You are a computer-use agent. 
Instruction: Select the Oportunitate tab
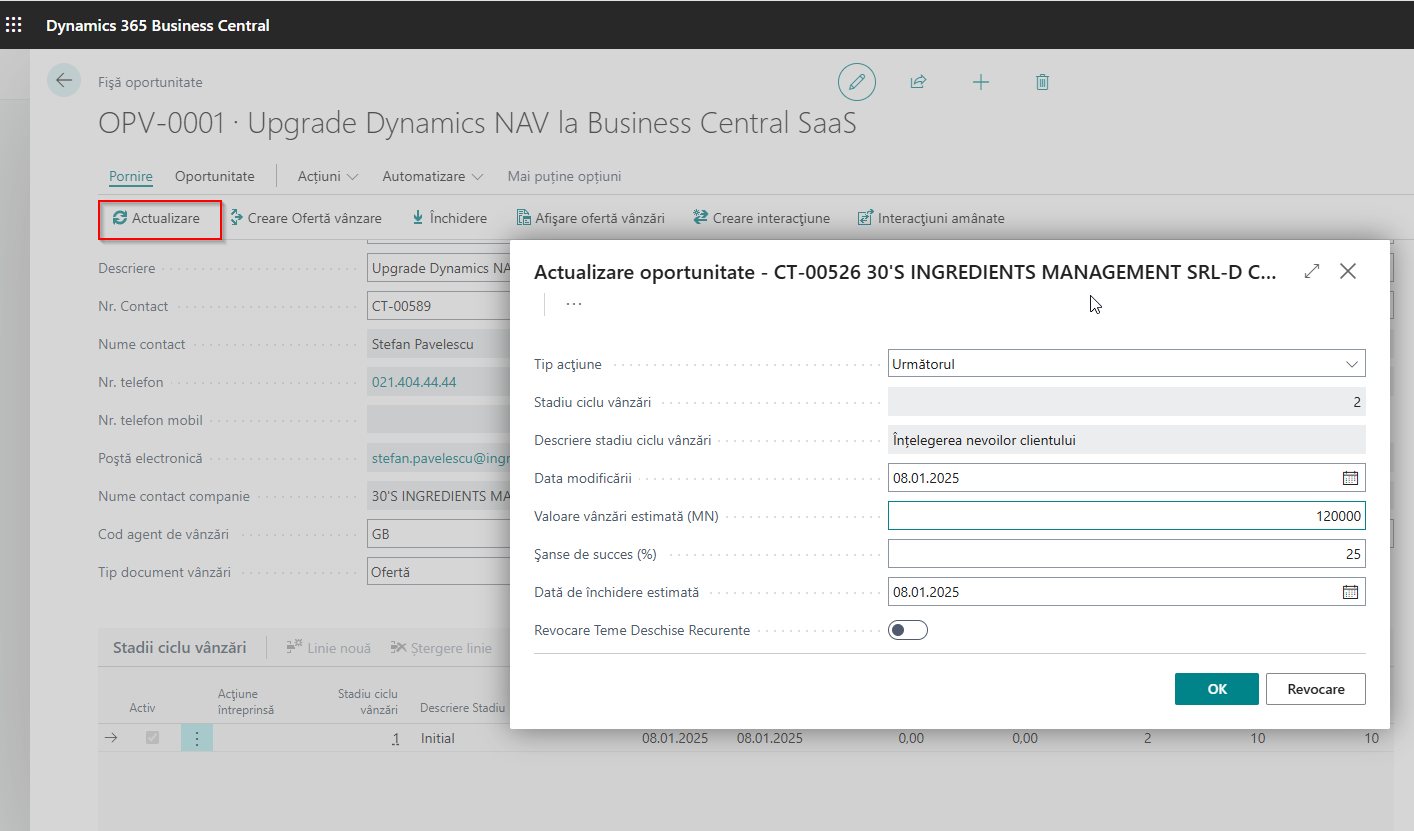point(215,176)
